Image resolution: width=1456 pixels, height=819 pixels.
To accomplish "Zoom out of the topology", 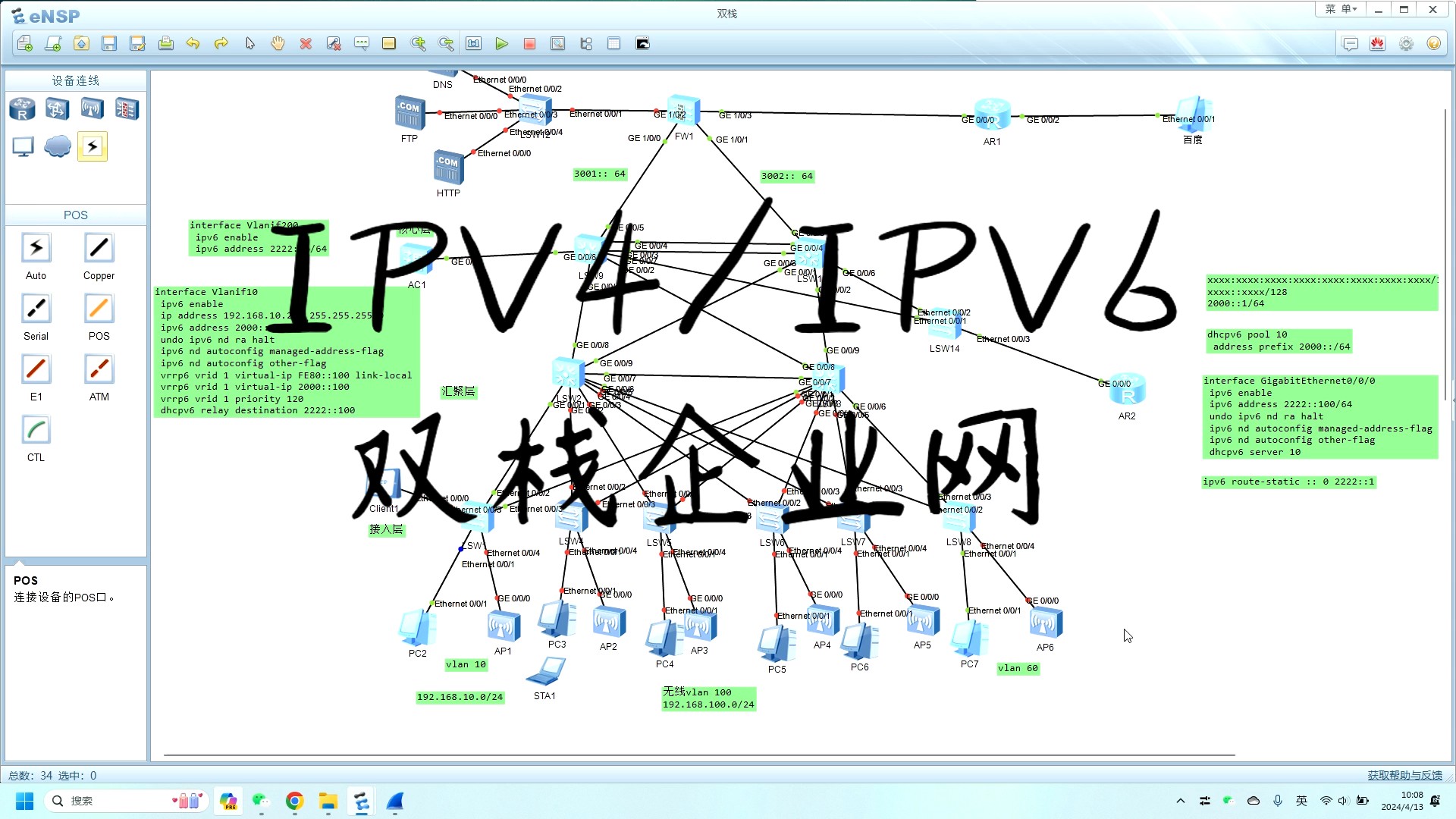I will point(446,43).
